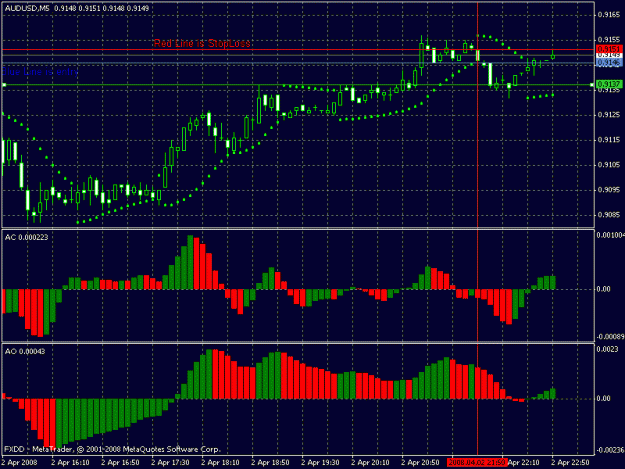Screen dimensions: 625x469
Task: Click the 2 Apr 20:10 time label
Action: (370, 463)
